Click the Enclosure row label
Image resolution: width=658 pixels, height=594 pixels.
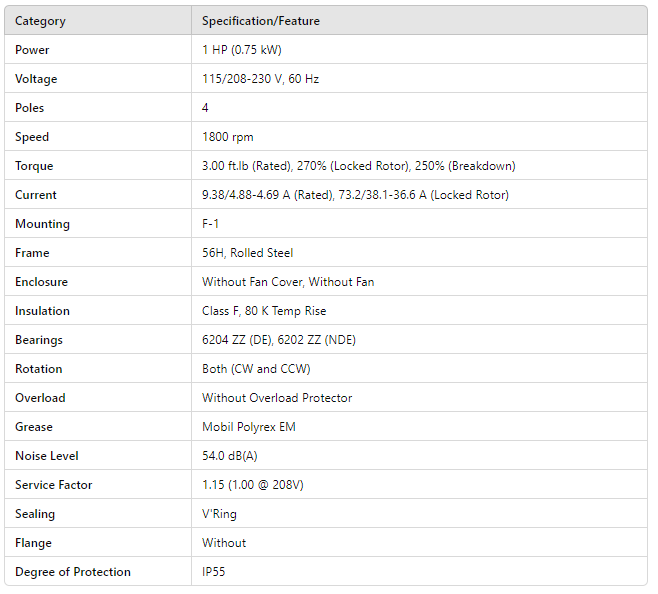(x=42, y=282)
